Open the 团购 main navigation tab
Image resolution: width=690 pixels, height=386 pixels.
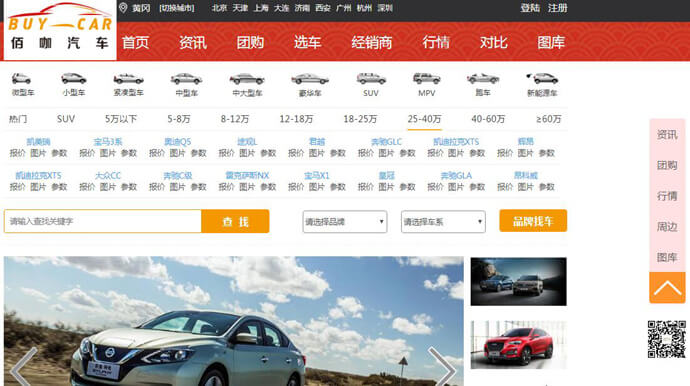250,43
